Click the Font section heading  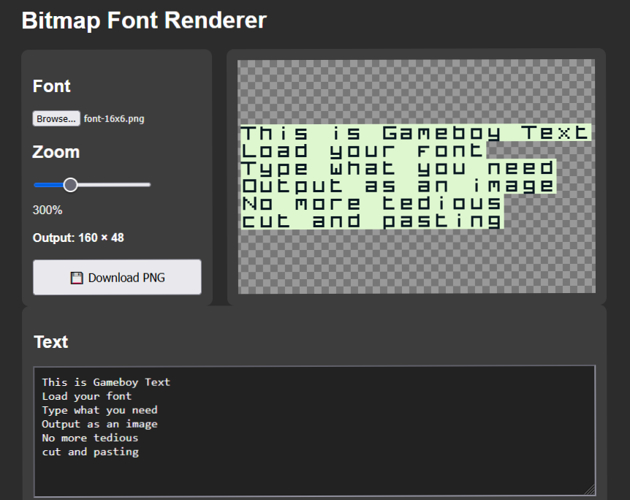pos(52,86)
